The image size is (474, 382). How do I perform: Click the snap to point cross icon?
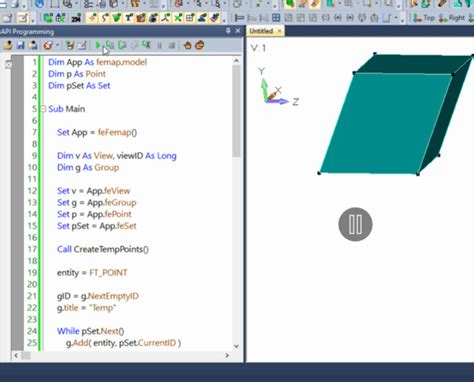[92, 18]
